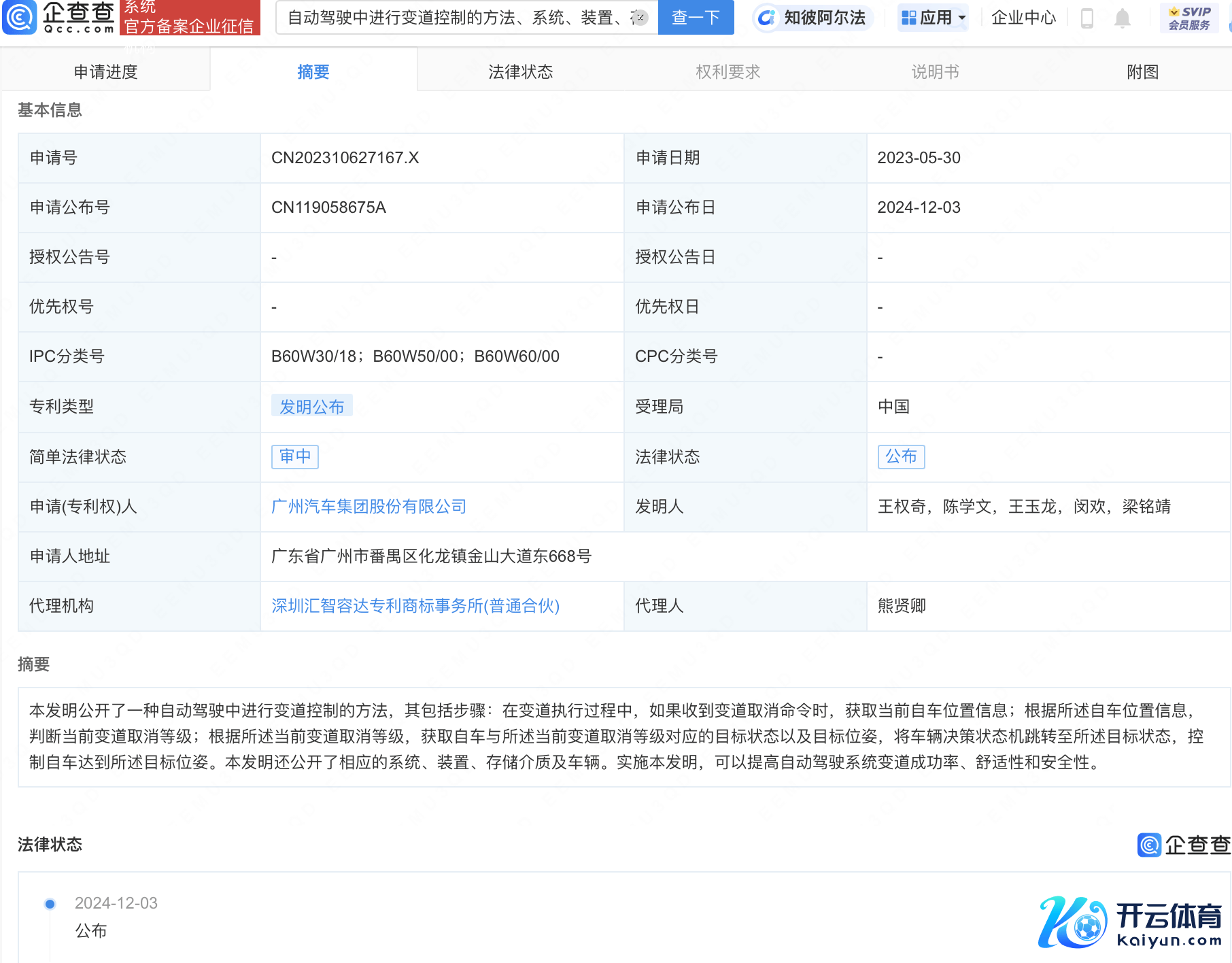
Task: Open the 附图 tab
Action: coord(1142,71)
